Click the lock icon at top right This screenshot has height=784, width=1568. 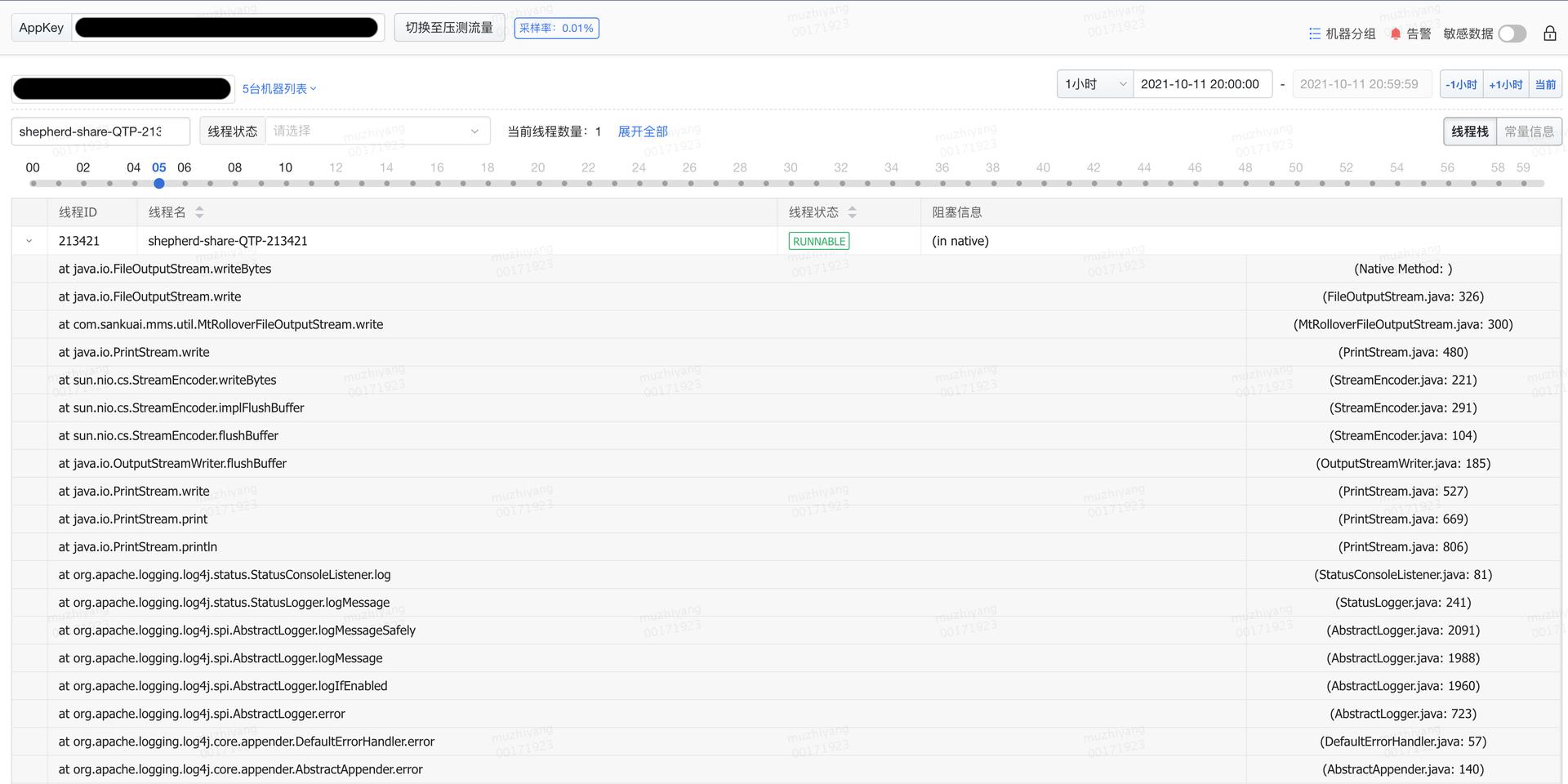coord(1549,33)
